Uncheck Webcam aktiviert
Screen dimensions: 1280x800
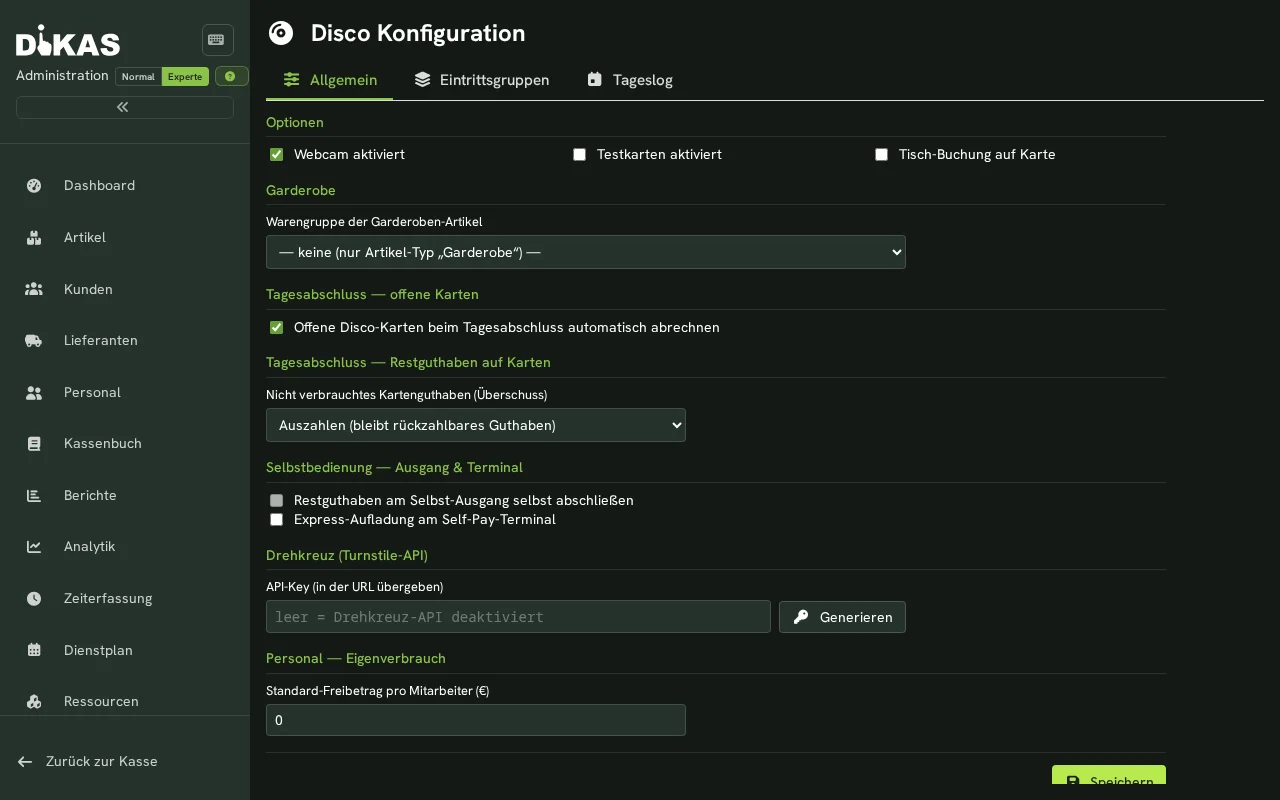(277, 154)
